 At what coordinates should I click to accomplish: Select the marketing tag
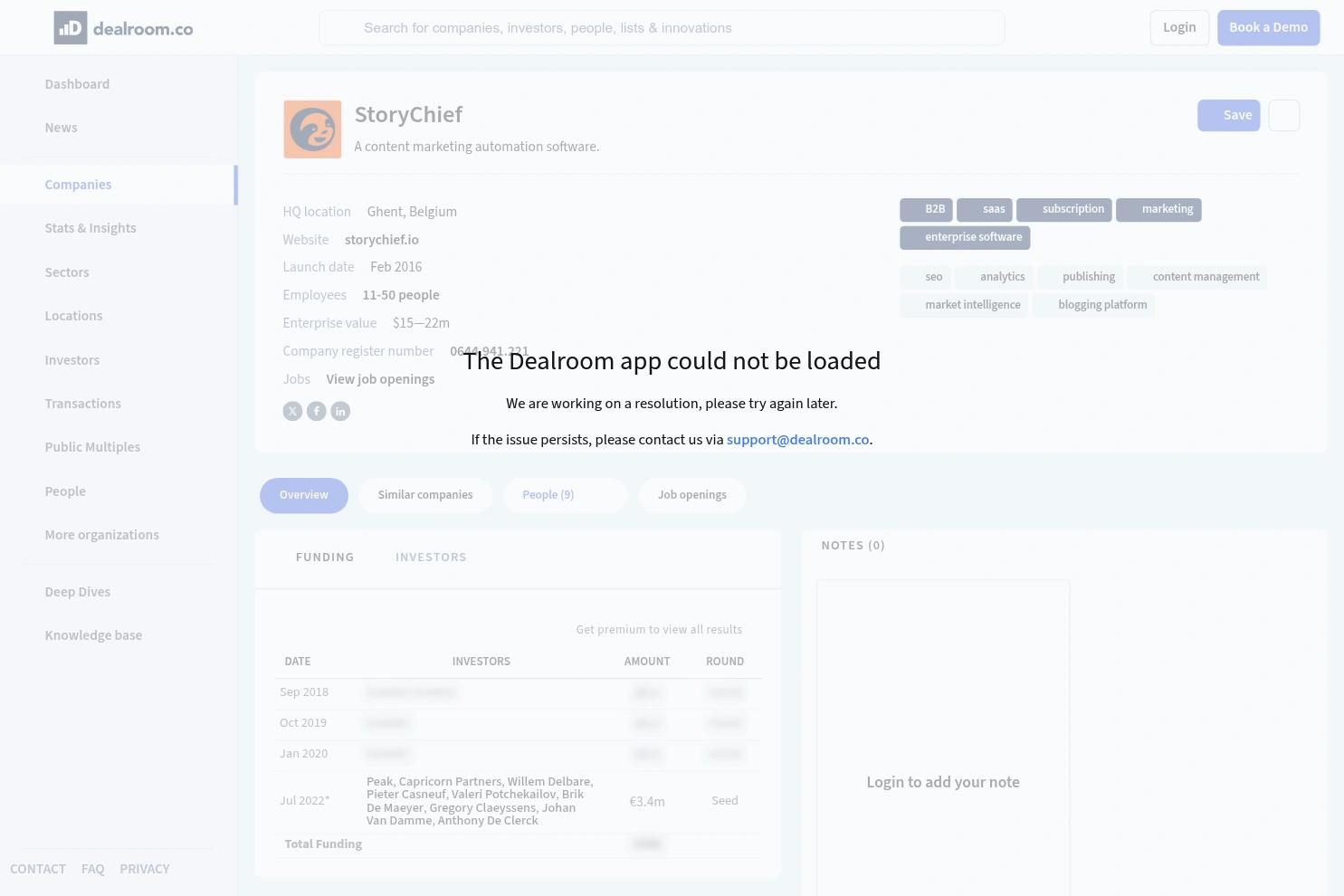[1158, 209]
